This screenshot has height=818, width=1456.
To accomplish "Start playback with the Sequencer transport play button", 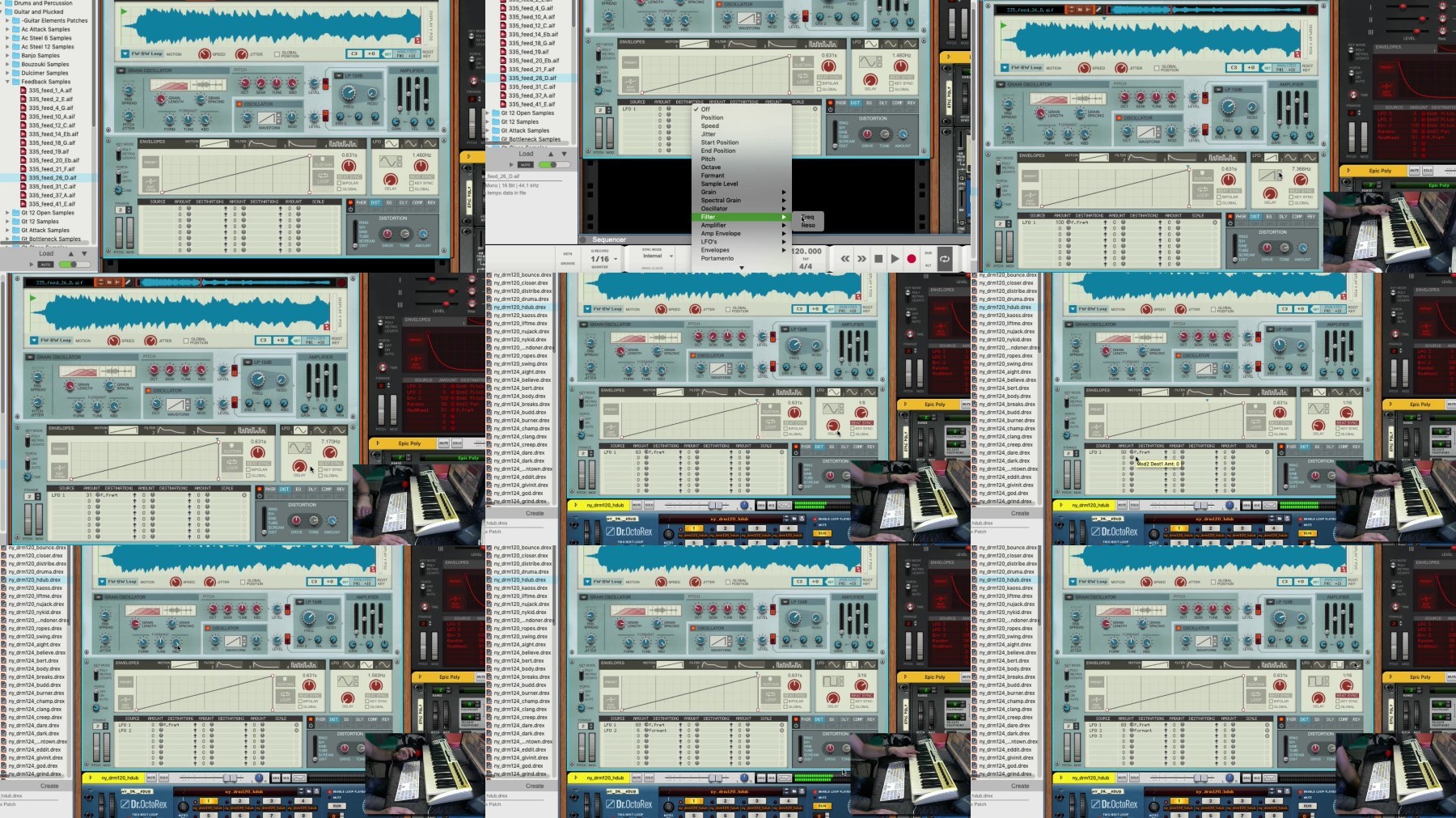I will (895, 259).
